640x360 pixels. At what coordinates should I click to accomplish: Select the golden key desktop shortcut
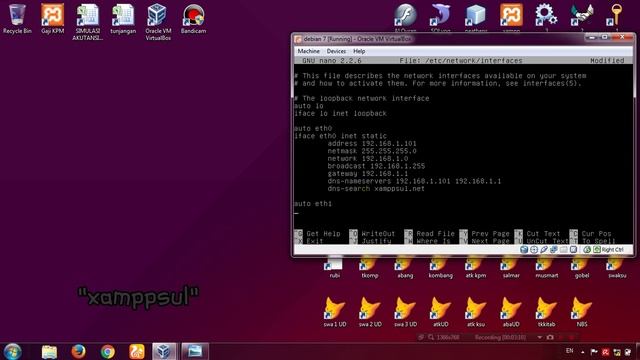616,18
